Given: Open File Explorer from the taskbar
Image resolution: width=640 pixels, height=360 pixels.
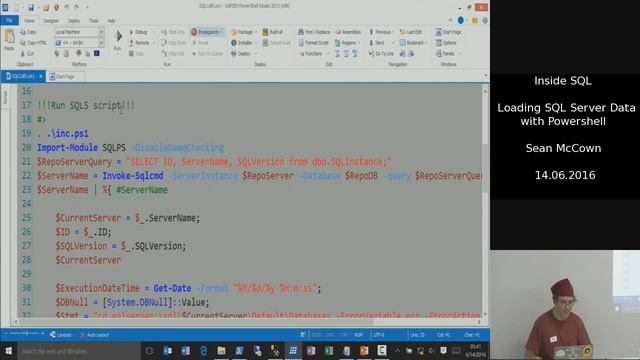Looking at the screenshot, I should coord(221,351).
